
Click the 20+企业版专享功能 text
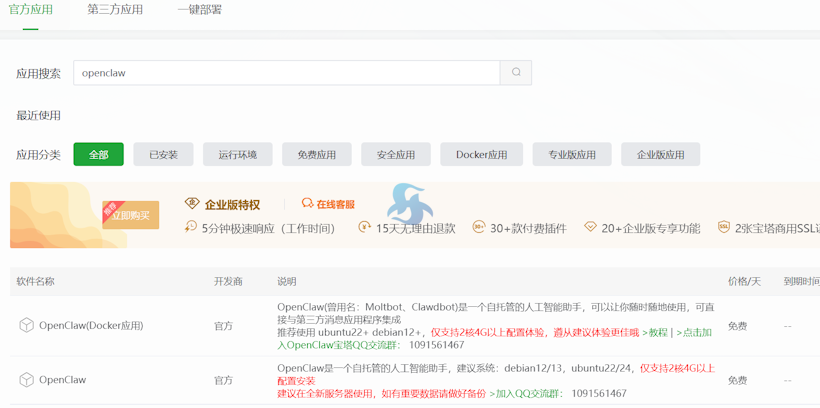tap(651, 228)
